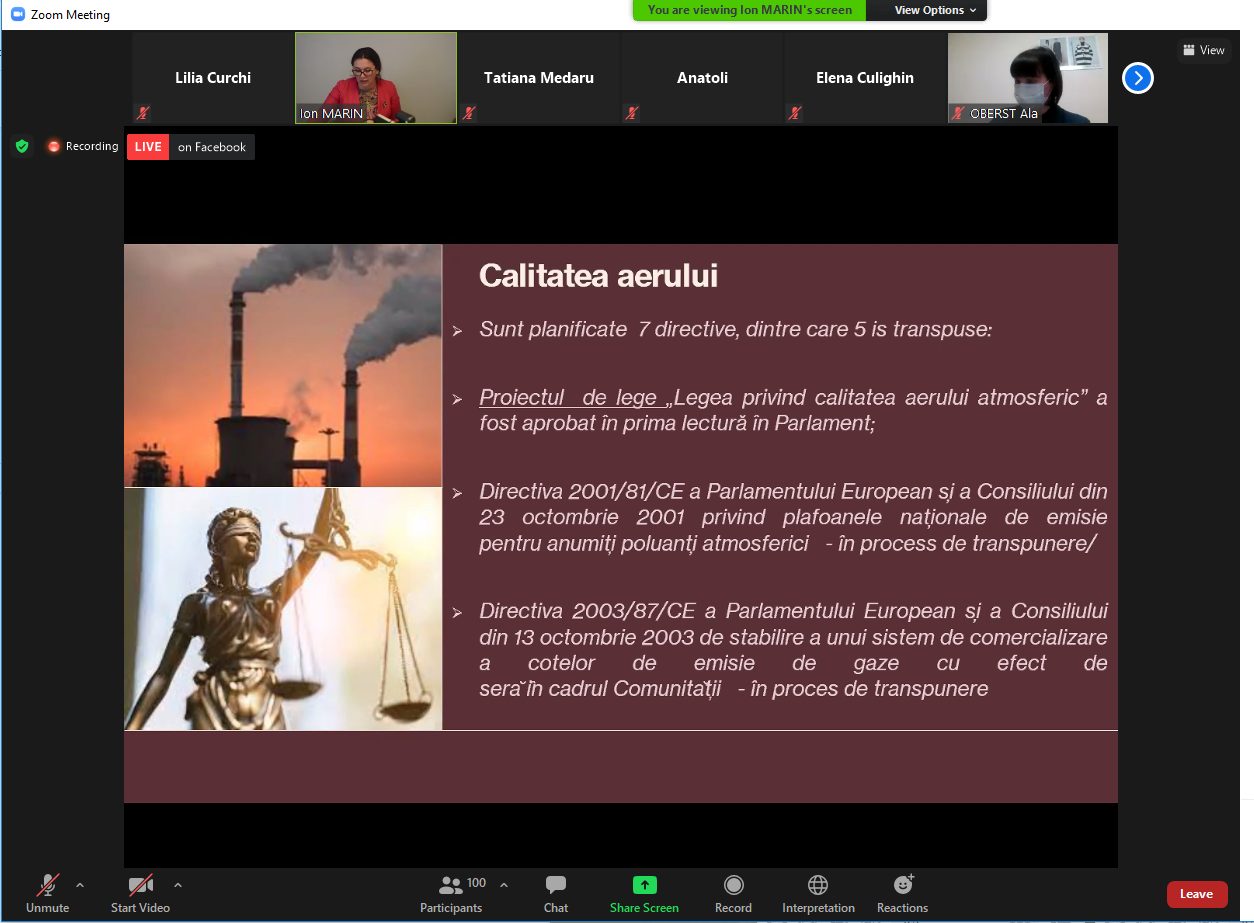Select Tatiana Medaru participant tile
1254x923 pixels.
pos(539,78)
